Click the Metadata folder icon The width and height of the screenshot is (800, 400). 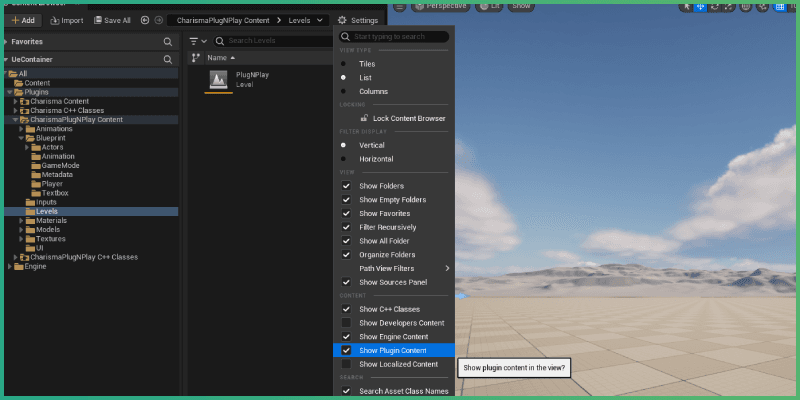(36, 174)
